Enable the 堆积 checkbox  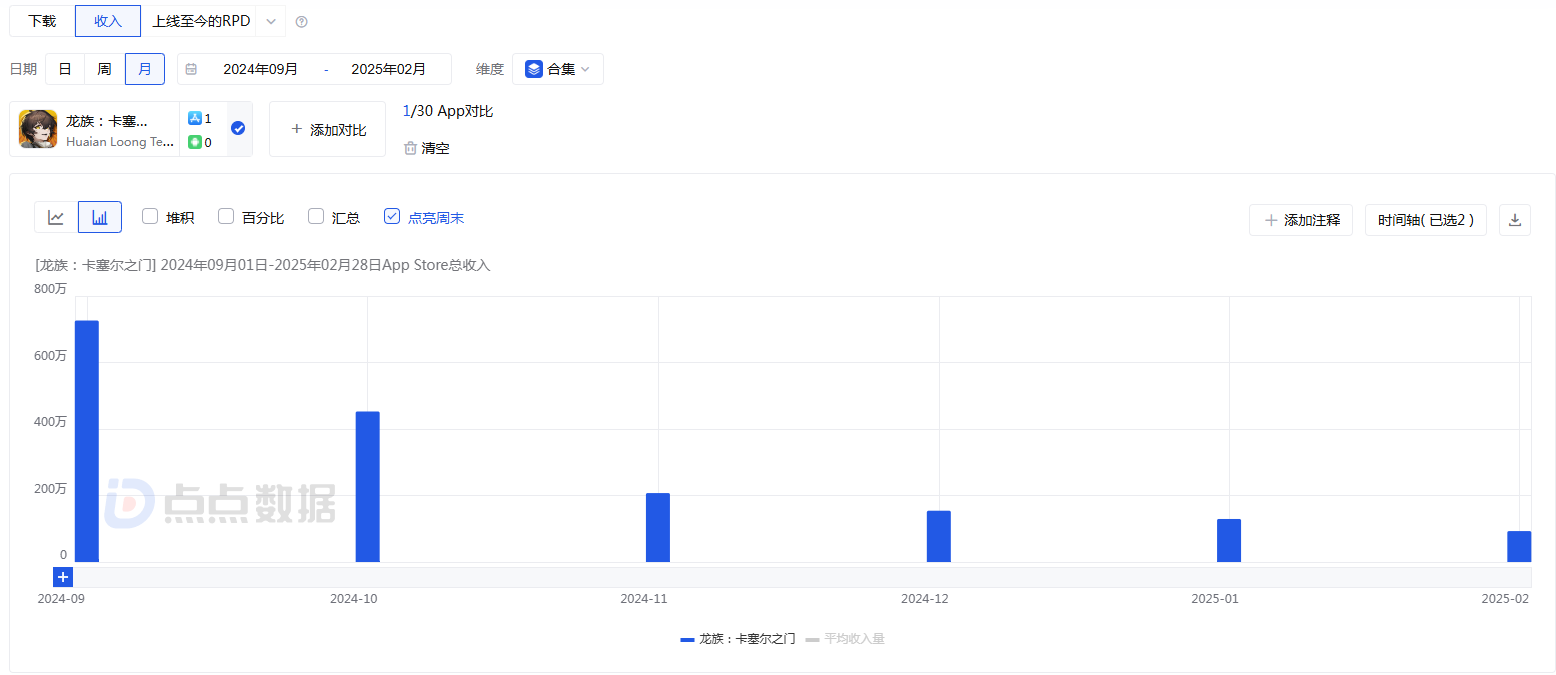(x=150, y=216)
